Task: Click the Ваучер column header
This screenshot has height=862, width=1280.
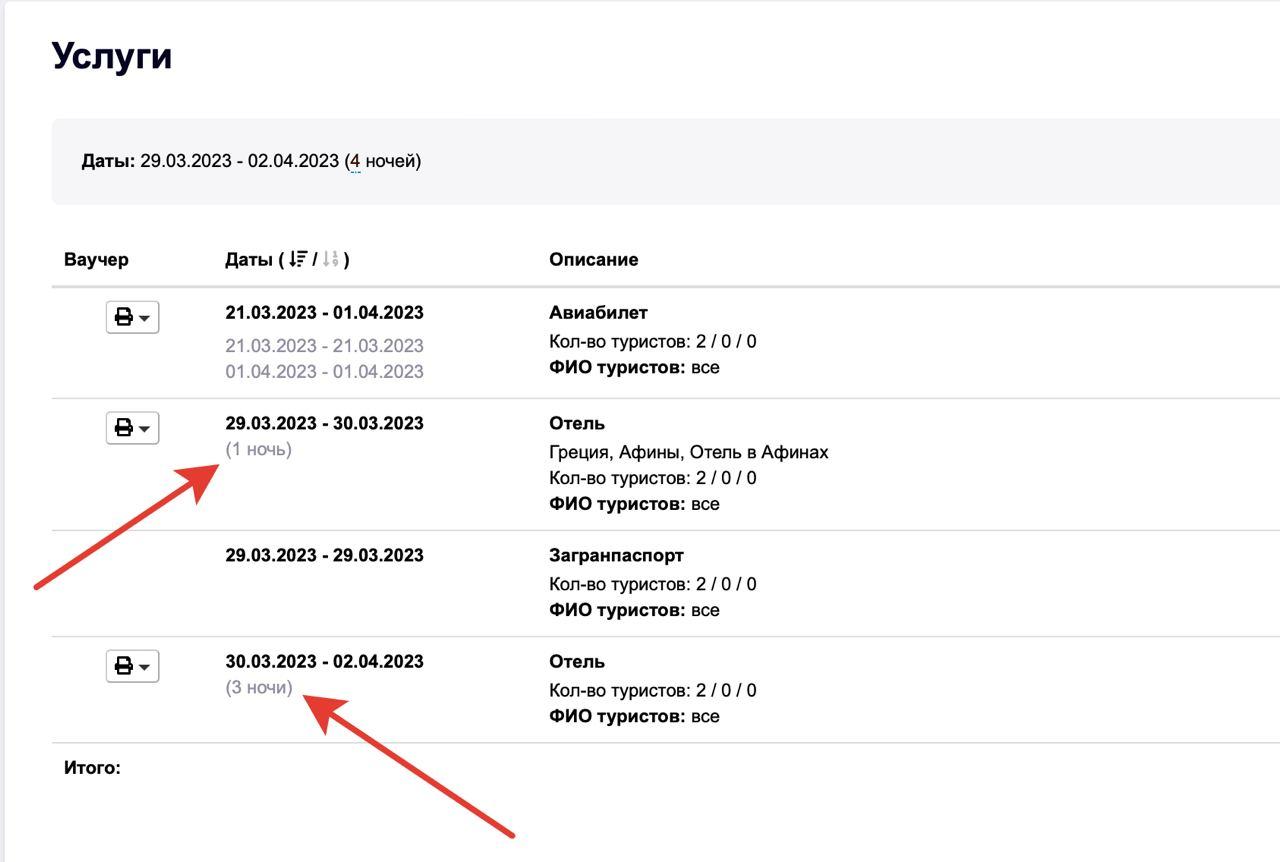Action: (x=96, y=260)
